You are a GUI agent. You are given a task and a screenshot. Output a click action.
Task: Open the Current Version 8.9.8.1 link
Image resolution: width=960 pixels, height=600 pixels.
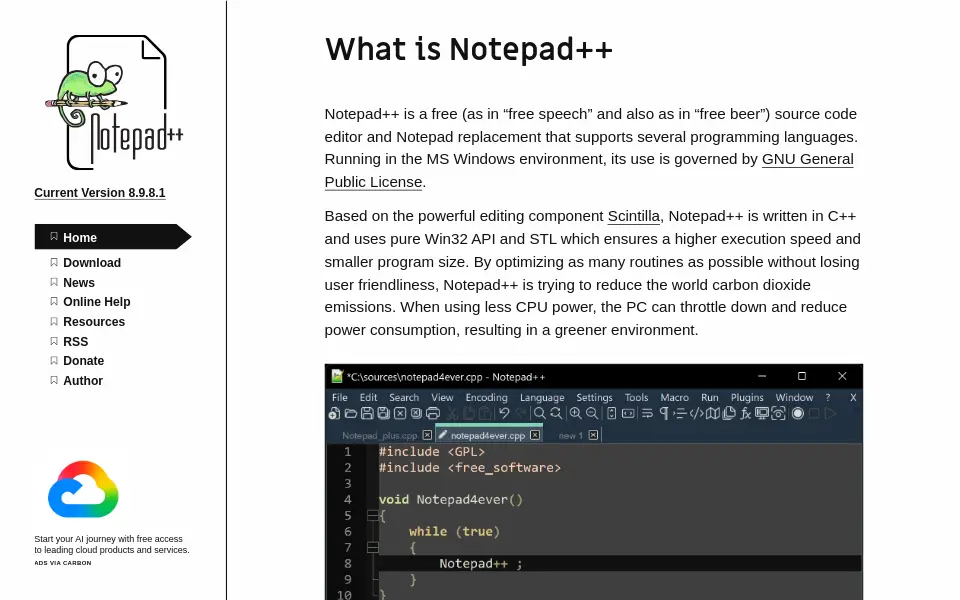point(100,193)
